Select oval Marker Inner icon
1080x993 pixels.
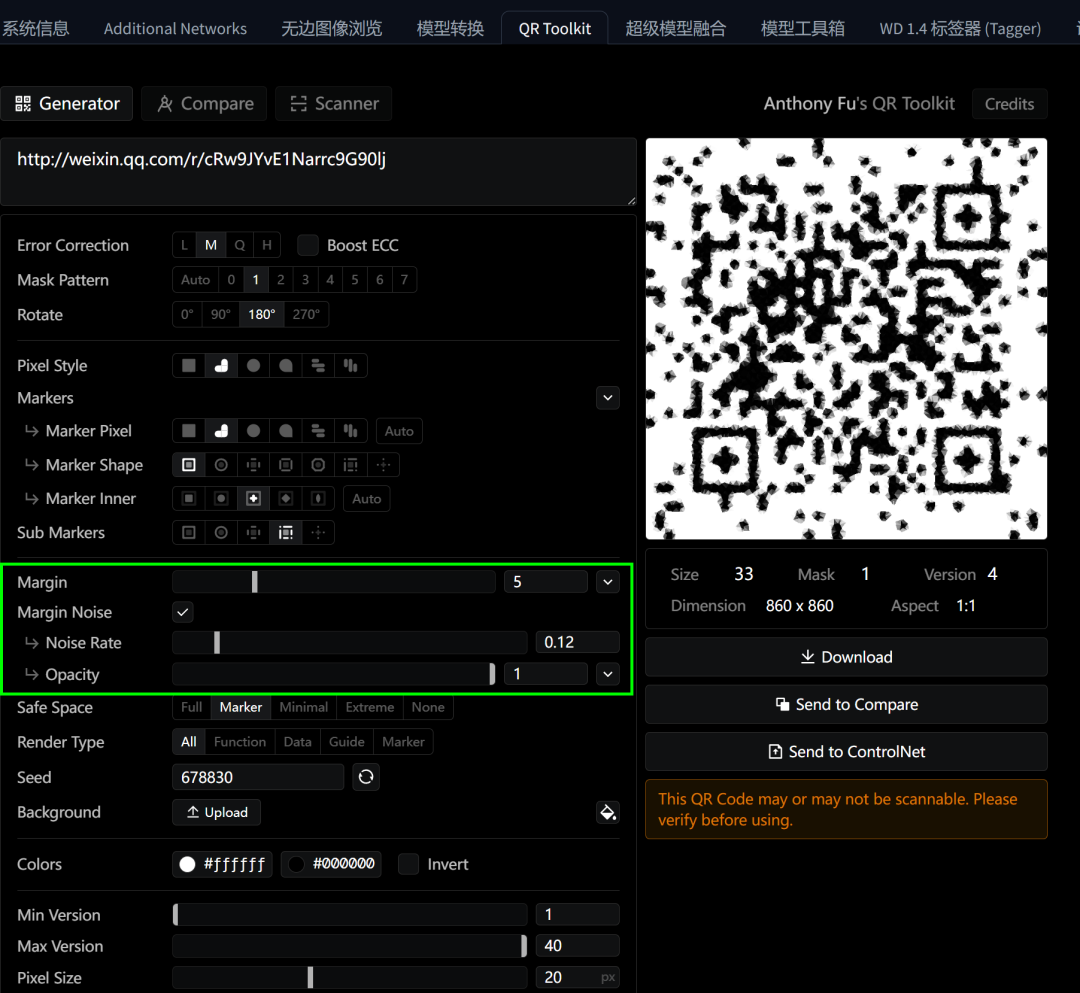point(318,499)
